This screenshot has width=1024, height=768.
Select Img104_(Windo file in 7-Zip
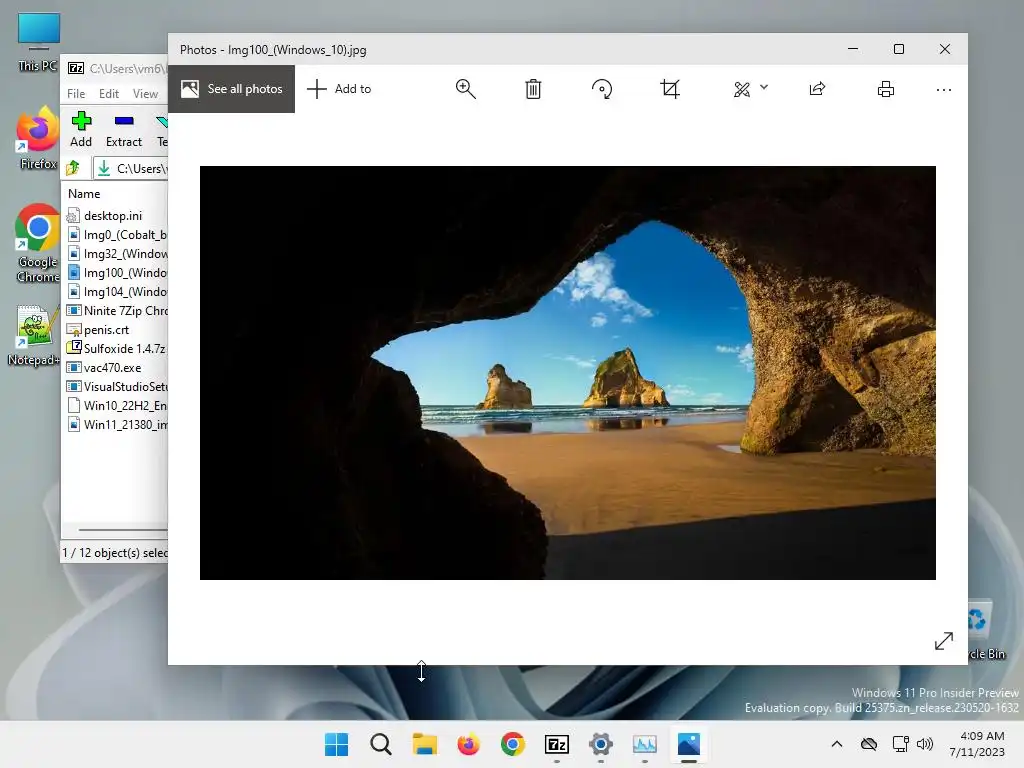tap(116, 291)
